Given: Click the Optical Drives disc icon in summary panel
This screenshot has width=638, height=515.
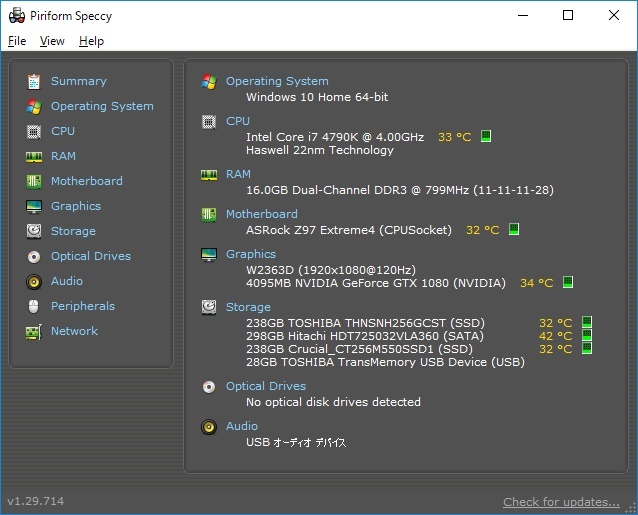Looking at the screenshot, I should [x=209, y=386].
